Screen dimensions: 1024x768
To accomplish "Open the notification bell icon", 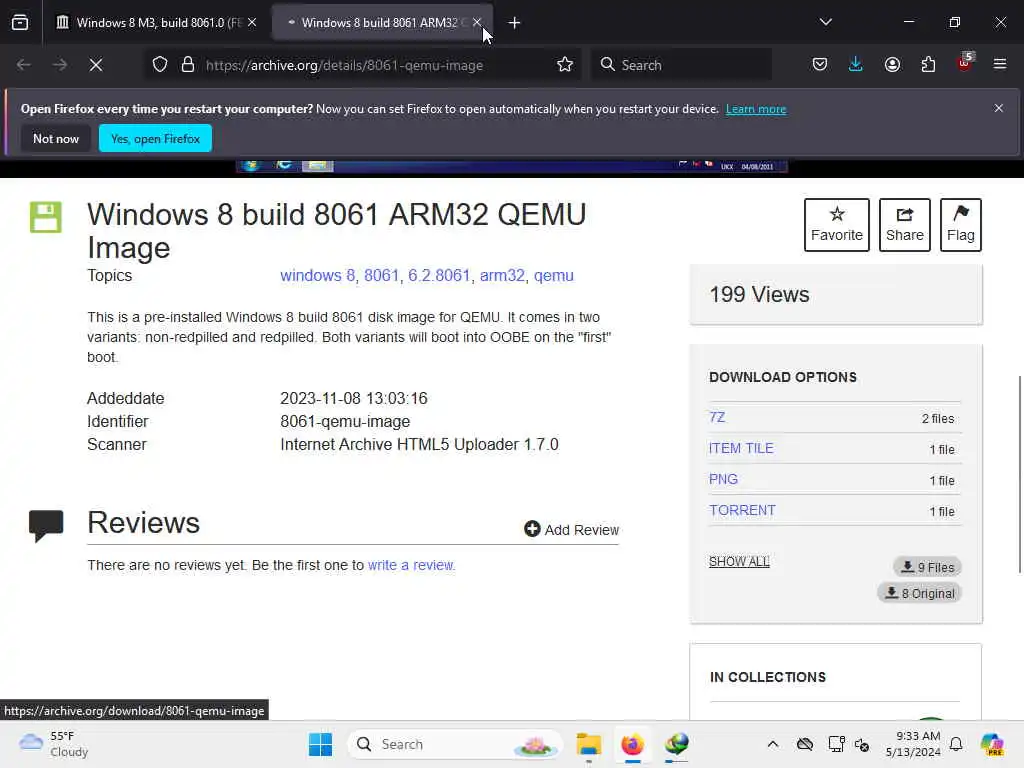I will click(x=956, y=744).
